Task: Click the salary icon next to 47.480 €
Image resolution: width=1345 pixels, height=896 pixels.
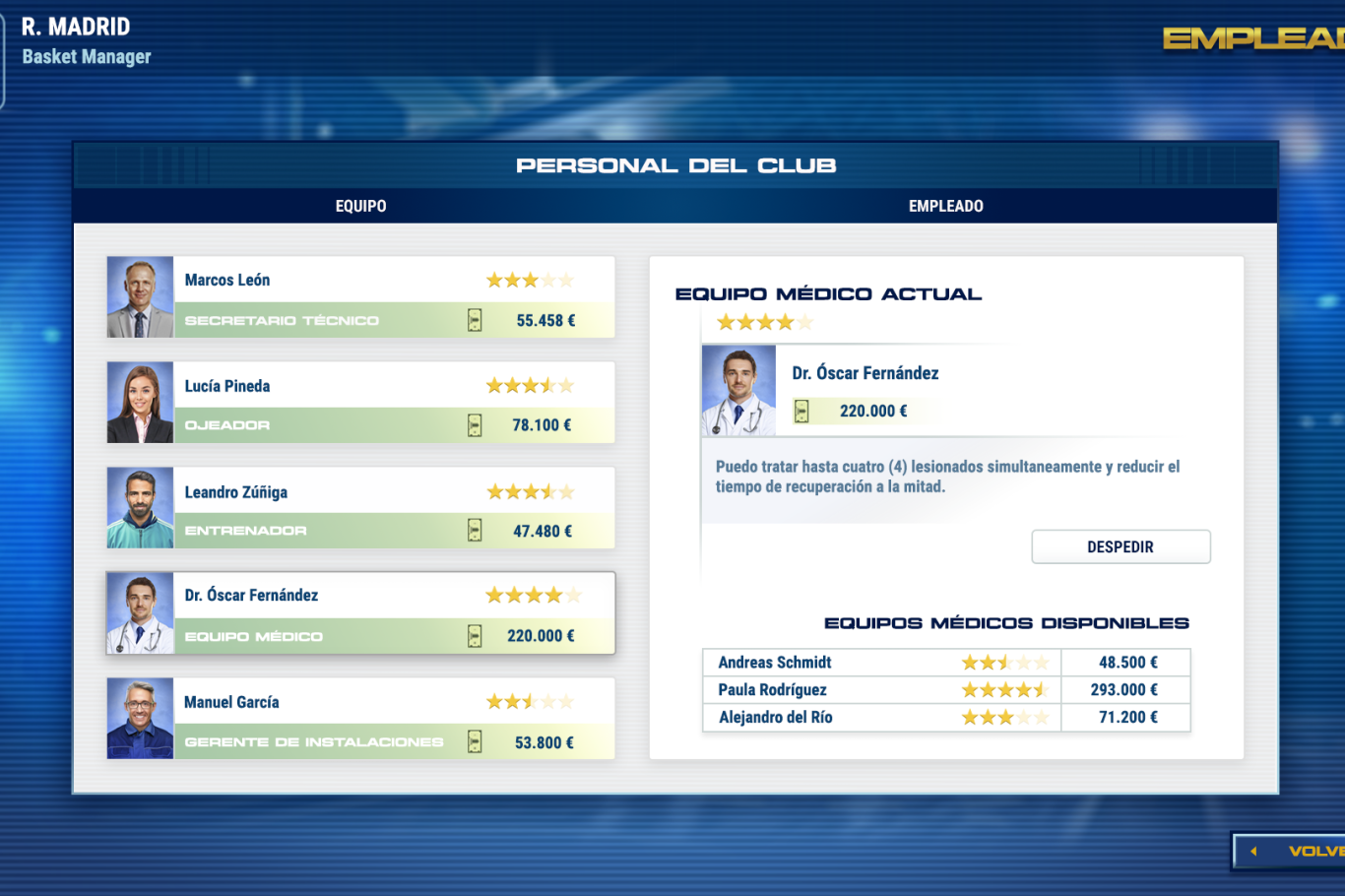Action: click(x=475, y=531)
